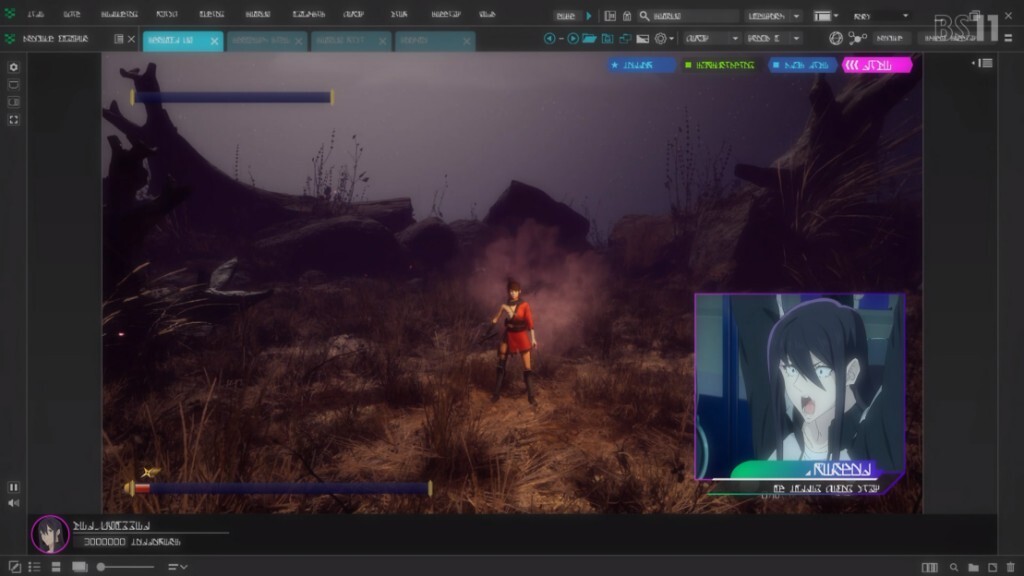Click the lock icon in the top toolbar
The height and width of the screenshot is (576, 1024).
[x=627, y=16]
